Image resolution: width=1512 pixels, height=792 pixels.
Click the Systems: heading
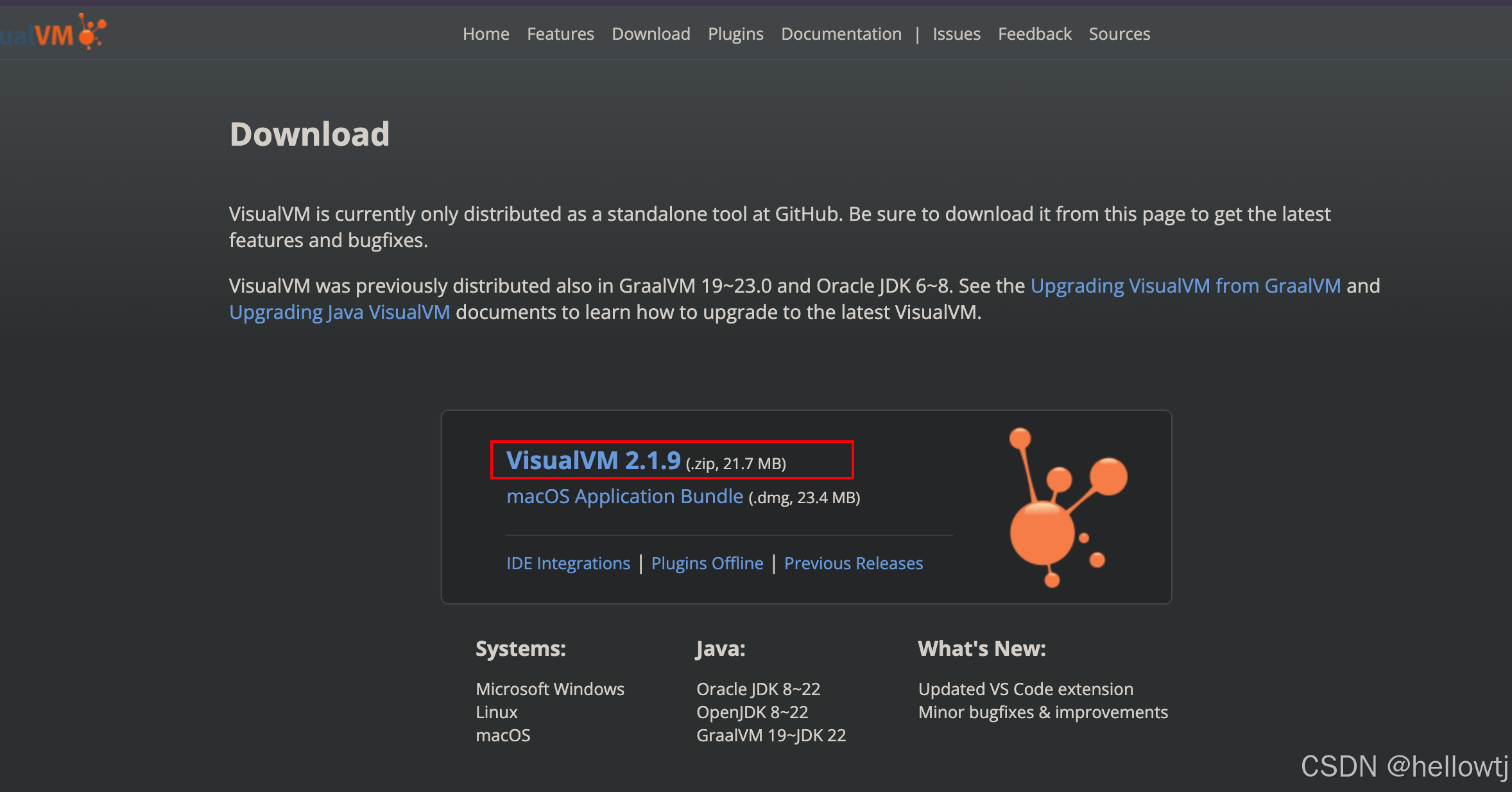tap(520, 649)
